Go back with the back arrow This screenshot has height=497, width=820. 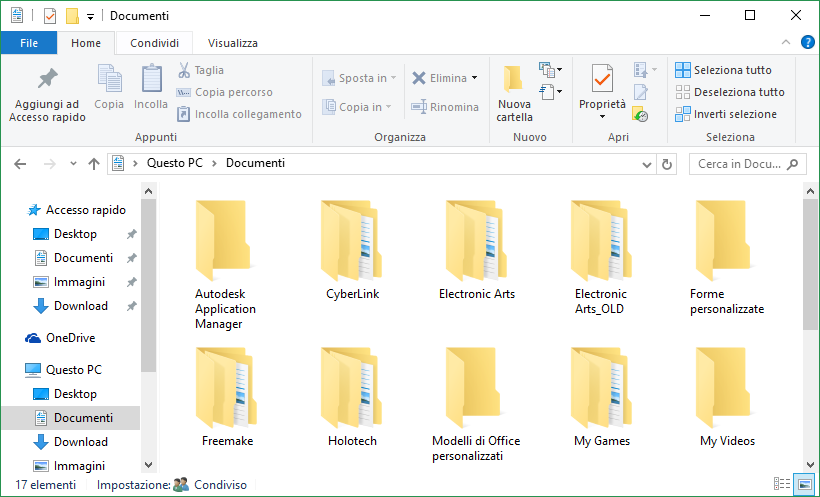pyautogui.click(x=20, y=164)
